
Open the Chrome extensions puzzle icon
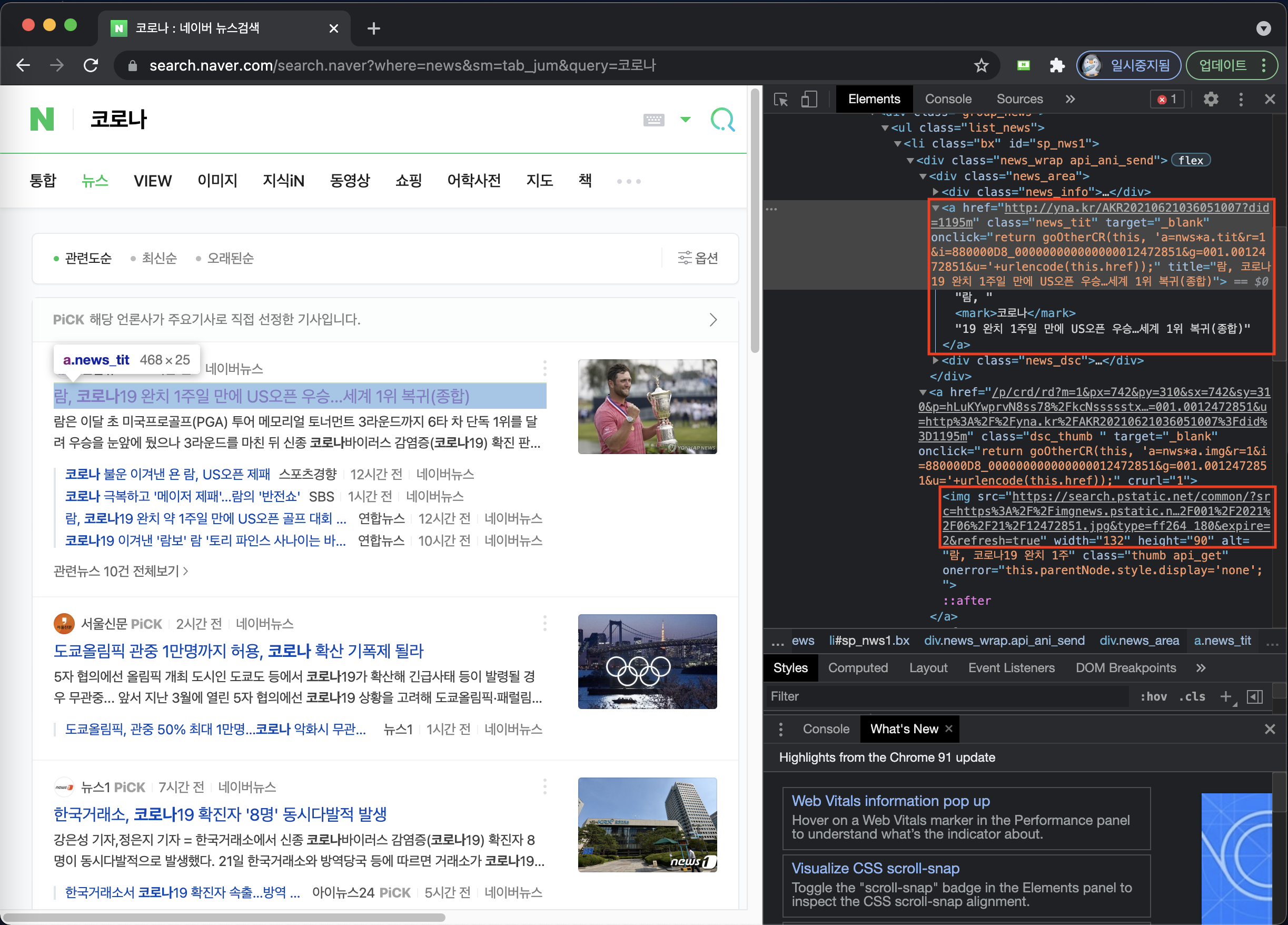pos(1057,66)
